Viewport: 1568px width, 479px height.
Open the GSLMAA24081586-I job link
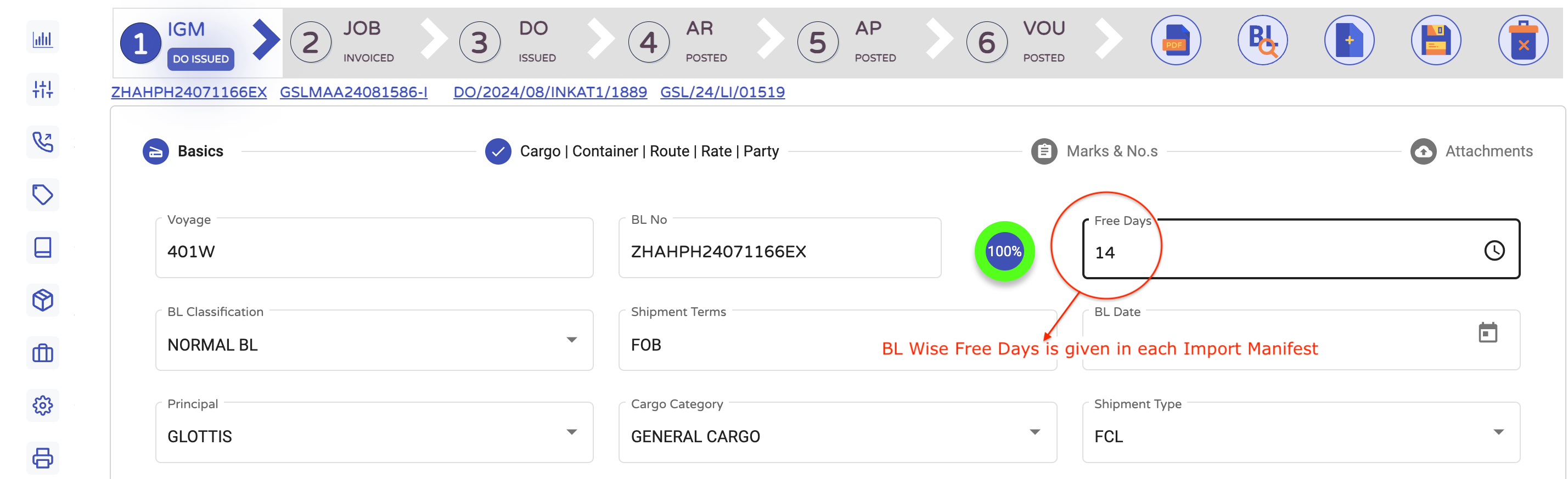(353, 93)
